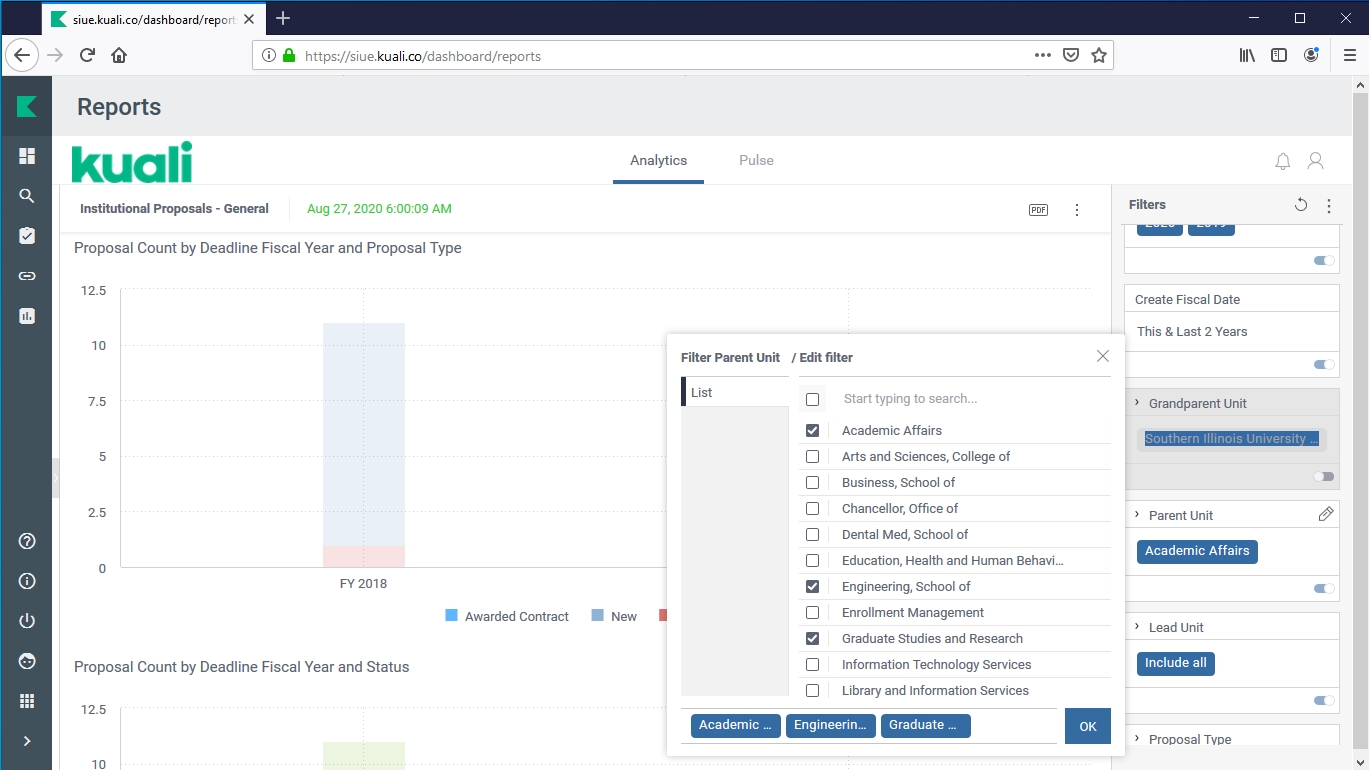Open the notifications bell icon

[x=1283, y=161]
